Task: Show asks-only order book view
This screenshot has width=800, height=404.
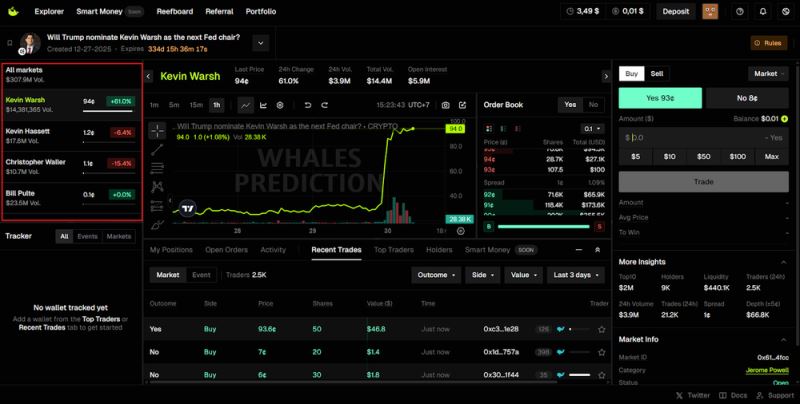Action: [x=517, y=129]
